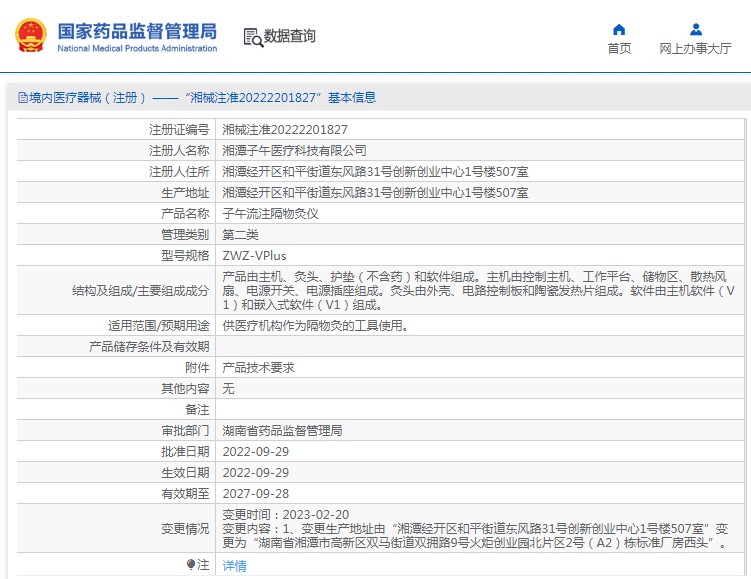Click the 审批部门 label
Image resolution: width=751 pixels, height=579 pixels.
pos(185,431)
